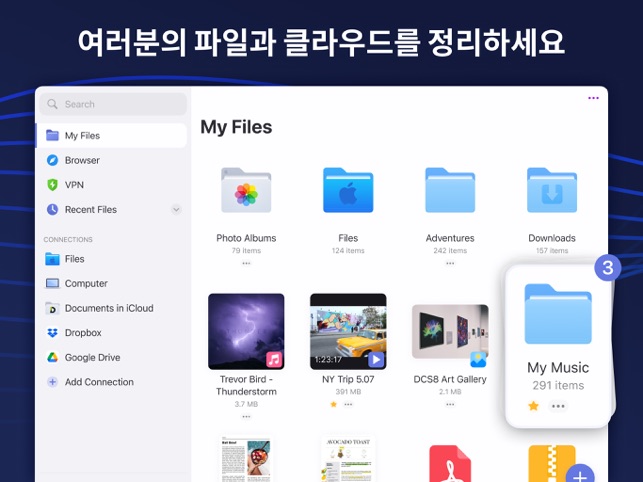Click the music note badge on Thunderstorm
The width and height of the screenshot is (643, 482).
274,359
